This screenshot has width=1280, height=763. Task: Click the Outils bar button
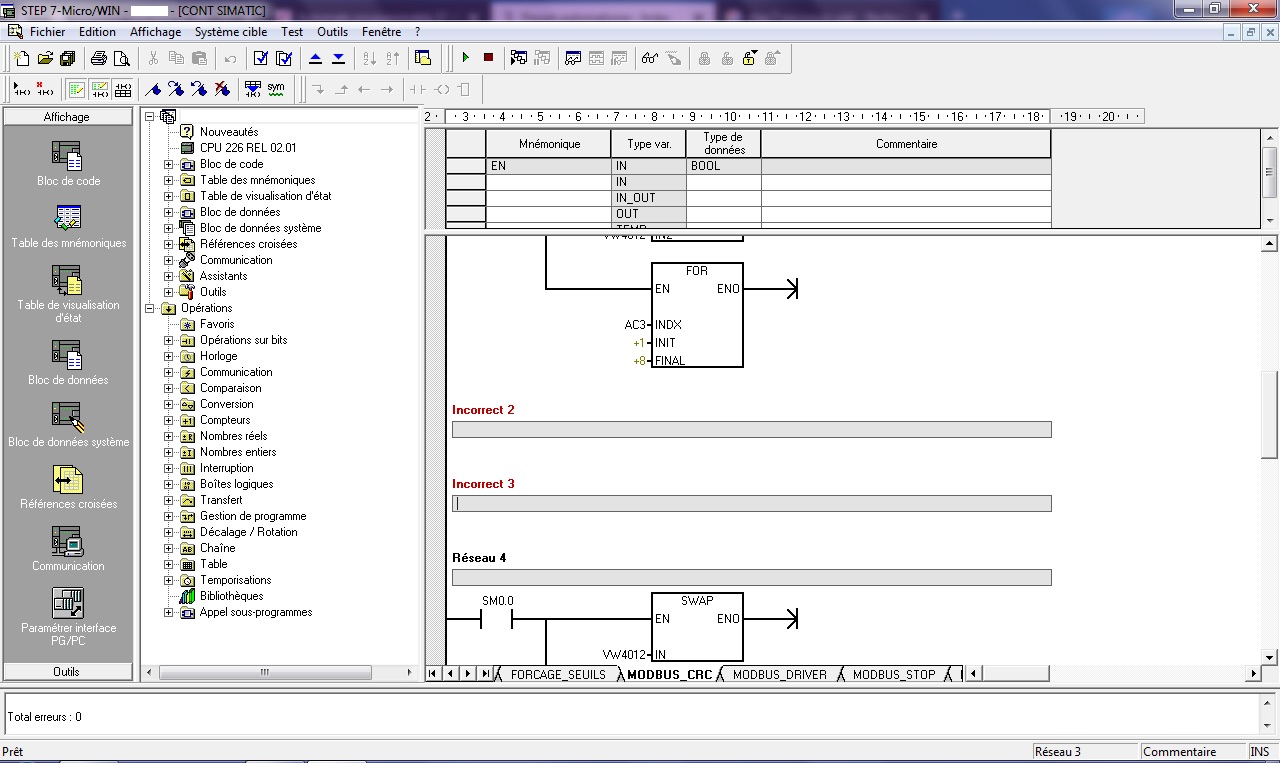pyautogui.click(x=67, y=671)
